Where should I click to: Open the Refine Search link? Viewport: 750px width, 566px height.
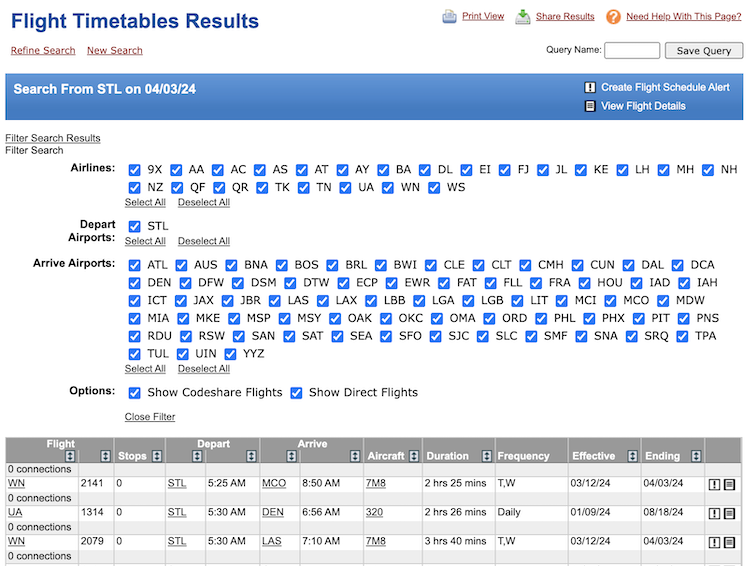click(43, 51)
